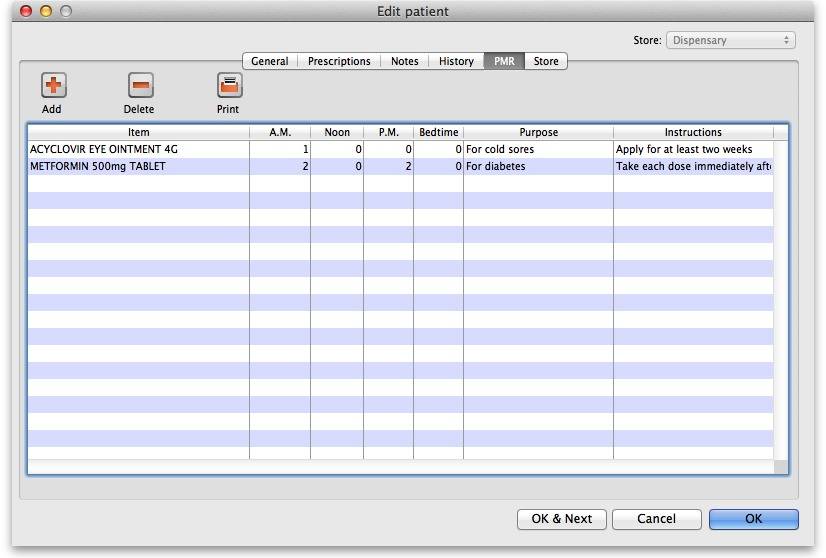826x558 pixels.
Task: Switch to the General tab
Action: click(x=269, y=61)
